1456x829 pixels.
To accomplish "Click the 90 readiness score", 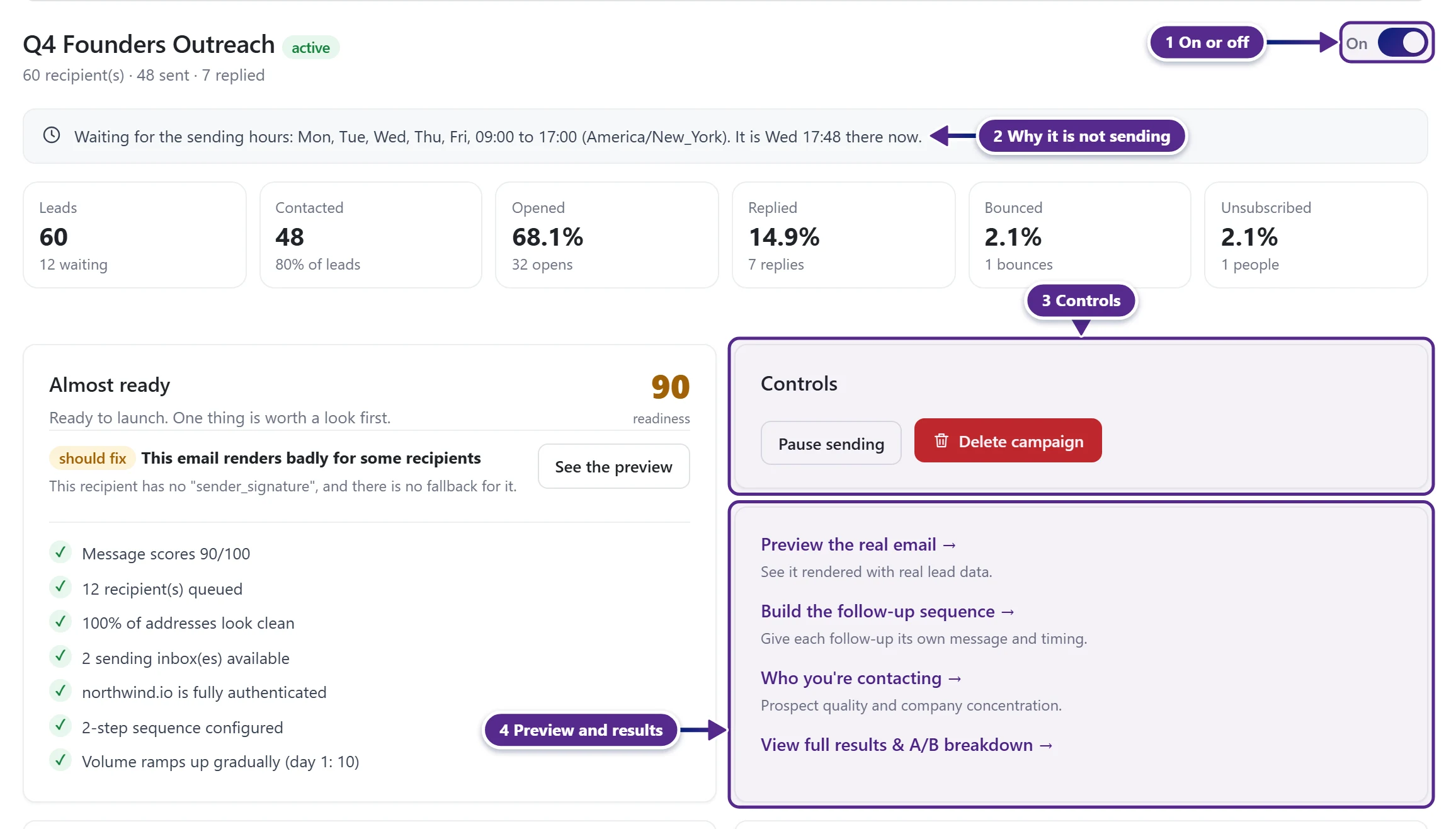I will click(670, 386).
